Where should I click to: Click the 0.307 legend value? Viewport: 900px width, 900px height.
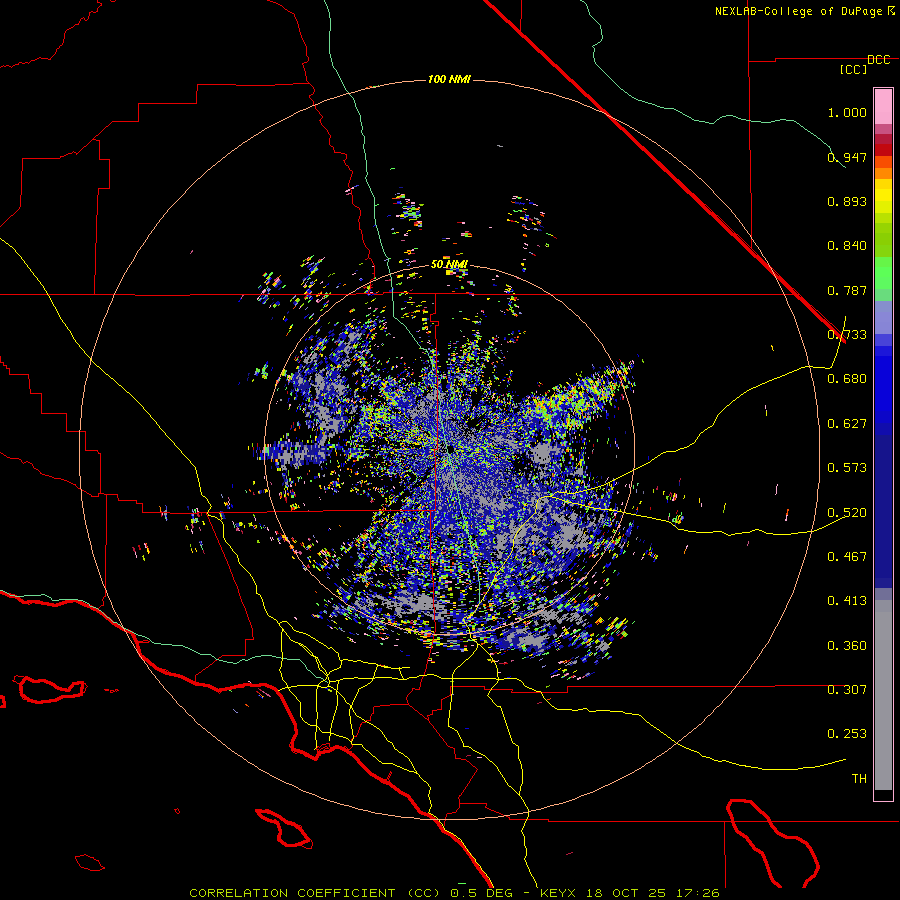(847, 690)
